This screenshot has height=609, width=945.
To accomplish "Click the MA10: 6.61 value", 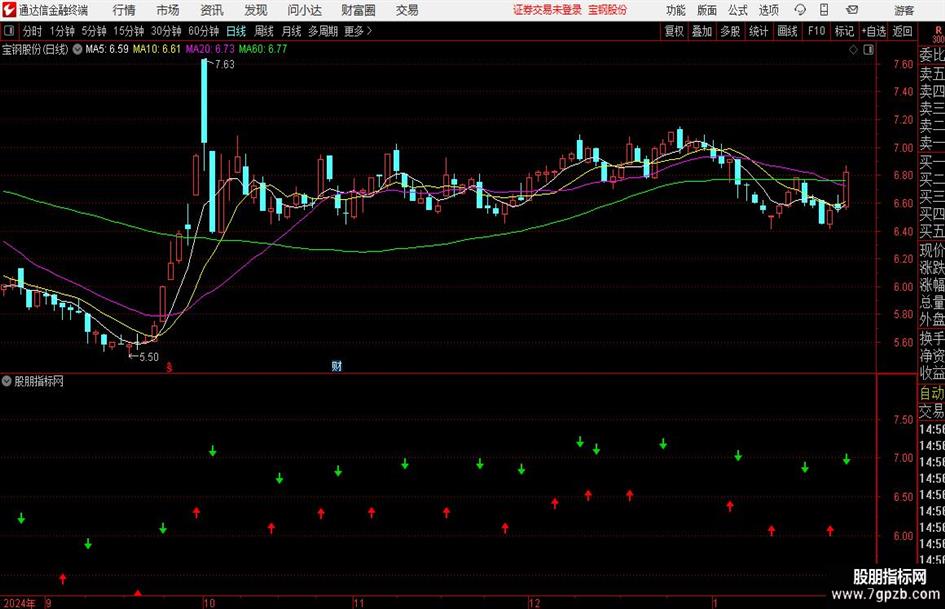I will [157, 49].
